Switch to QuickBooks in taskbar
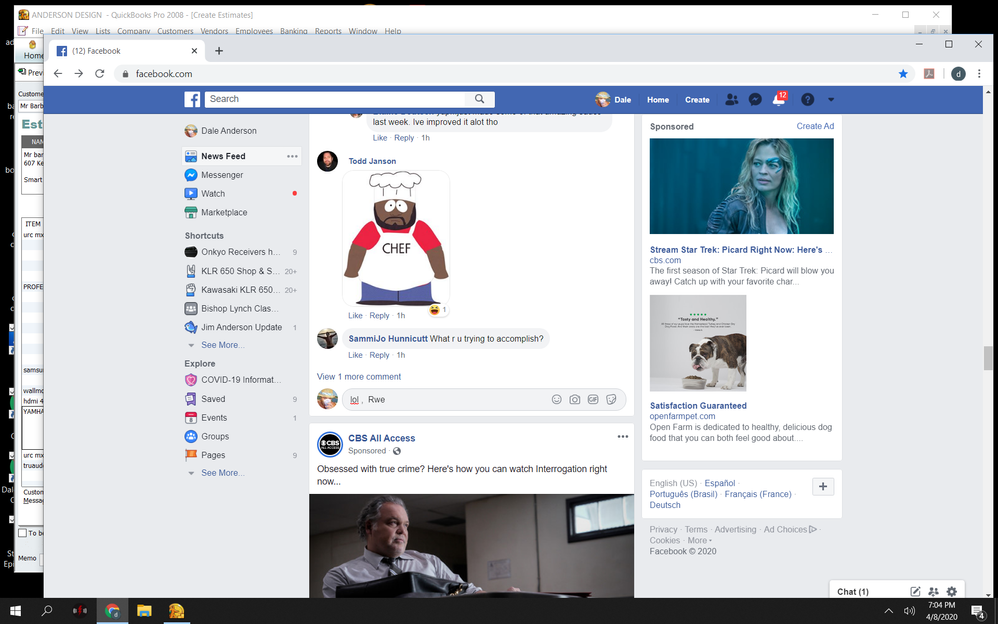This screenshot has width=998, height=624. coord(176,611)
